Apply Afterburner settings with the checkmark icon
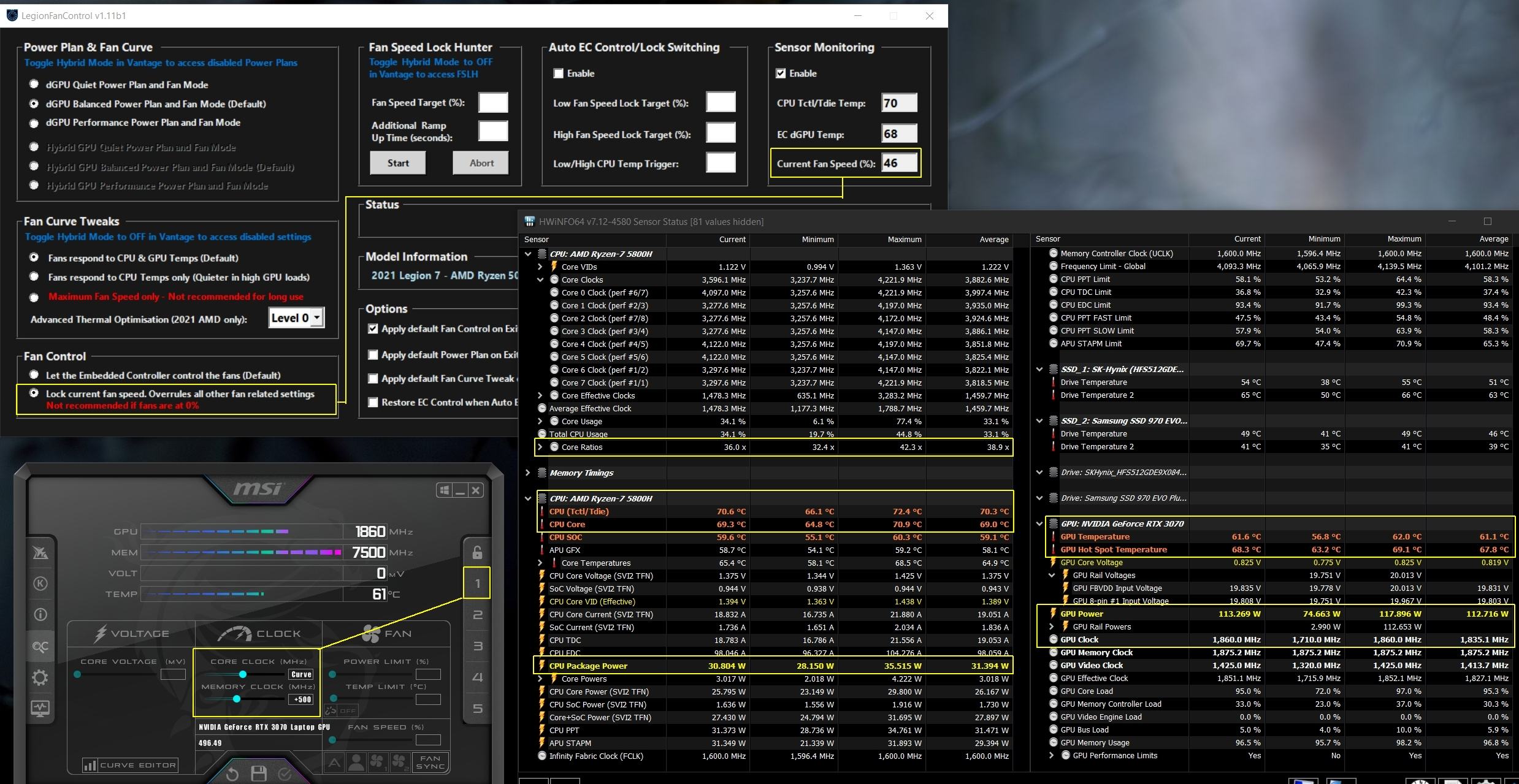The width and height of the screenshot is (1519, 784). [285, 774]
